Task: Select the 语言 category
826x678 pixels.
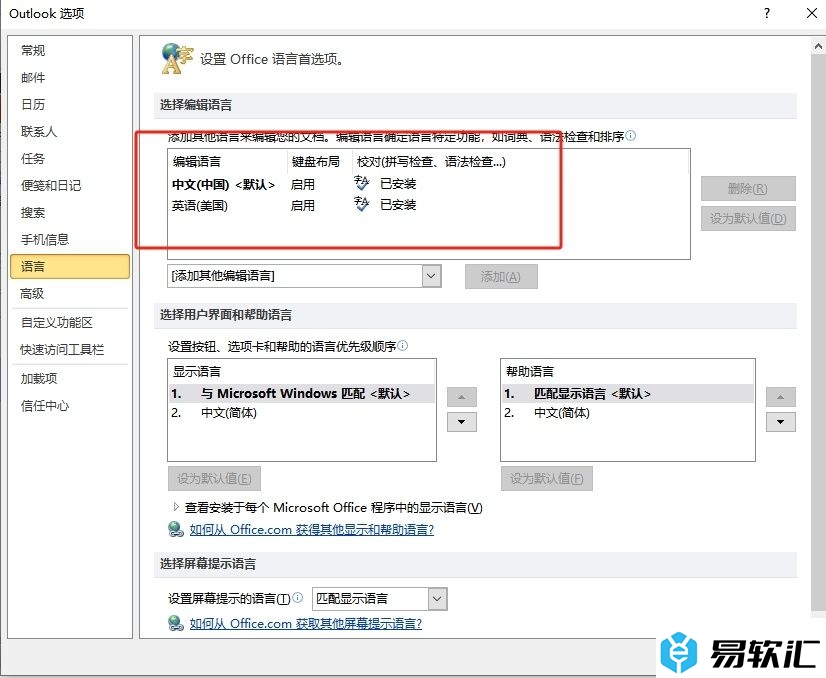Action: click(x=70, y=267)
